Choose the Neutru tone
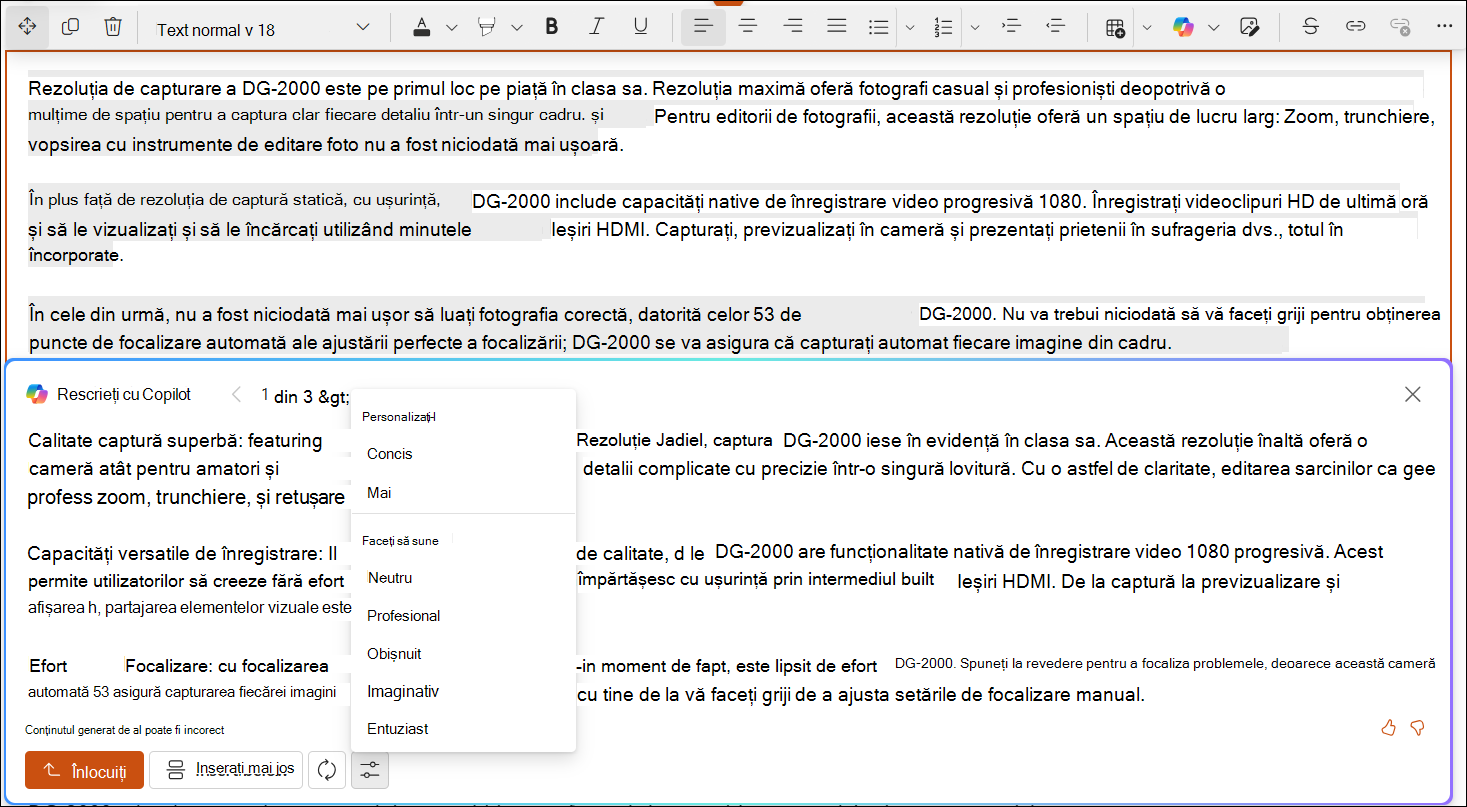Screen dimensions: 1467x807 click(x=390, y=578)
